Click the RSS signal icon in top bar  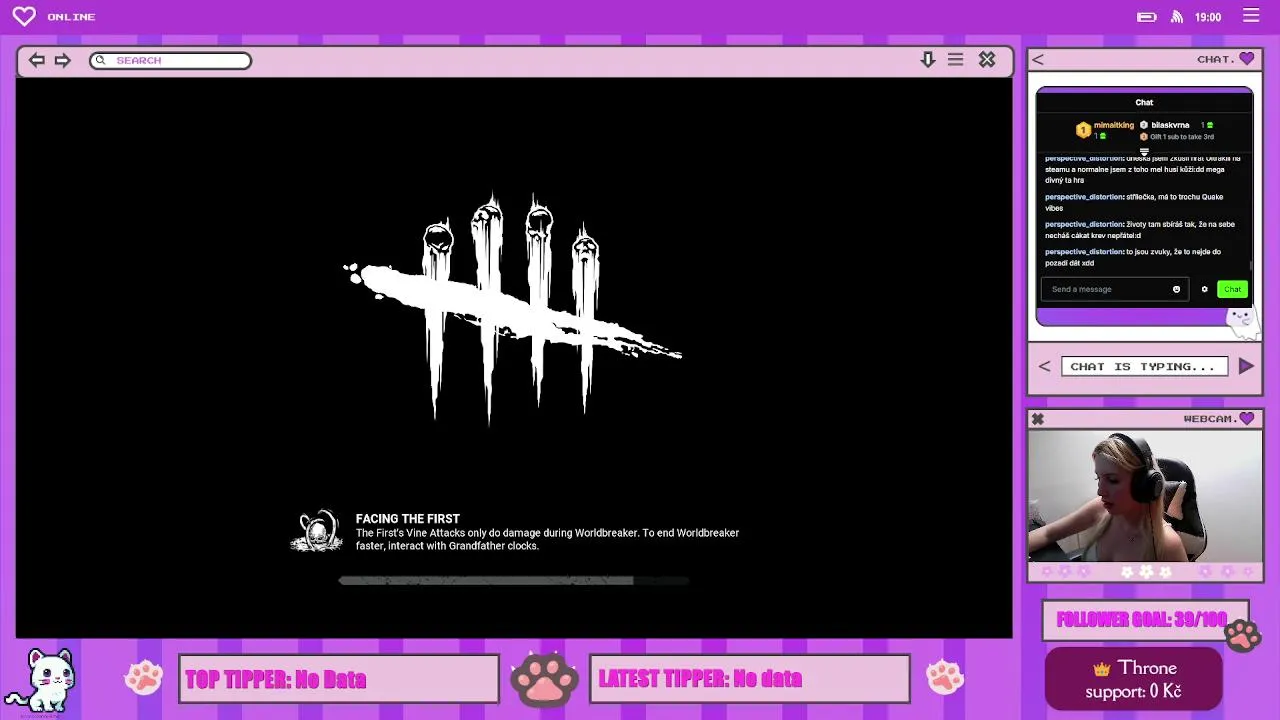[1177, 17]
